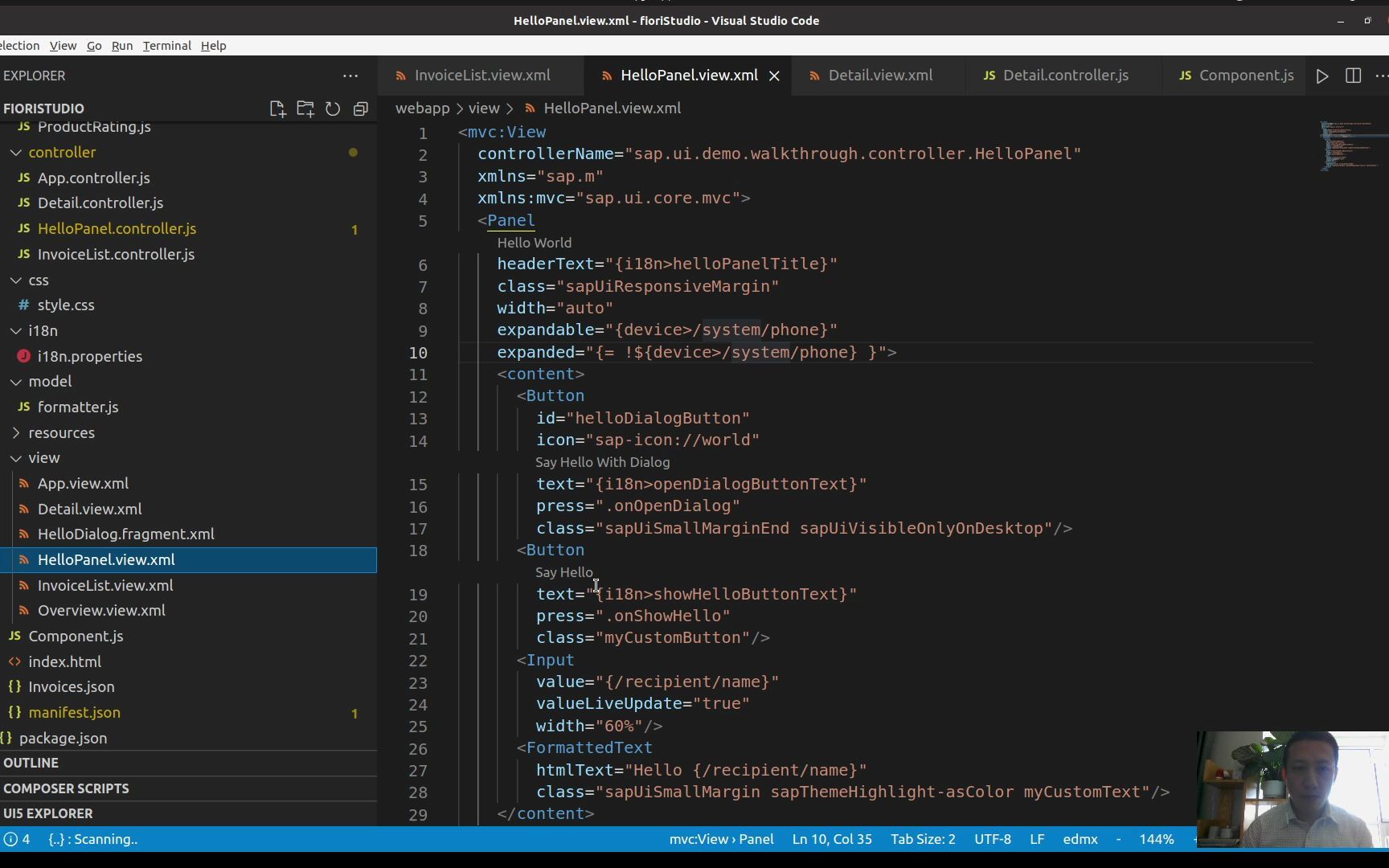
Task: Collapse the css folder
Action: tap(39, 280)
